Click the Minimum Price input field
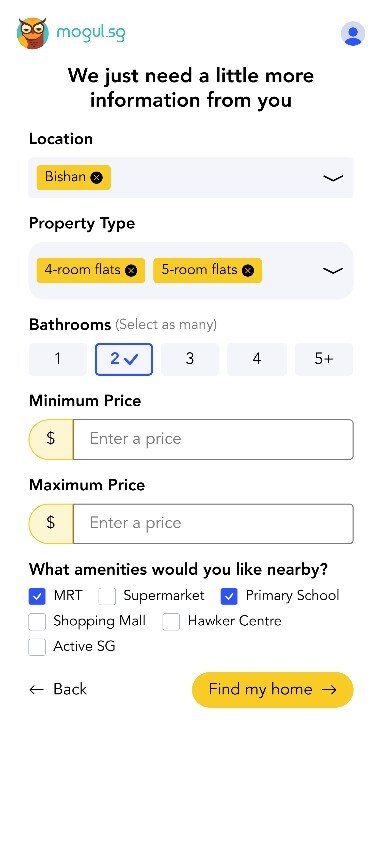Viewport: 381px width, 866px height. point(213,439)
